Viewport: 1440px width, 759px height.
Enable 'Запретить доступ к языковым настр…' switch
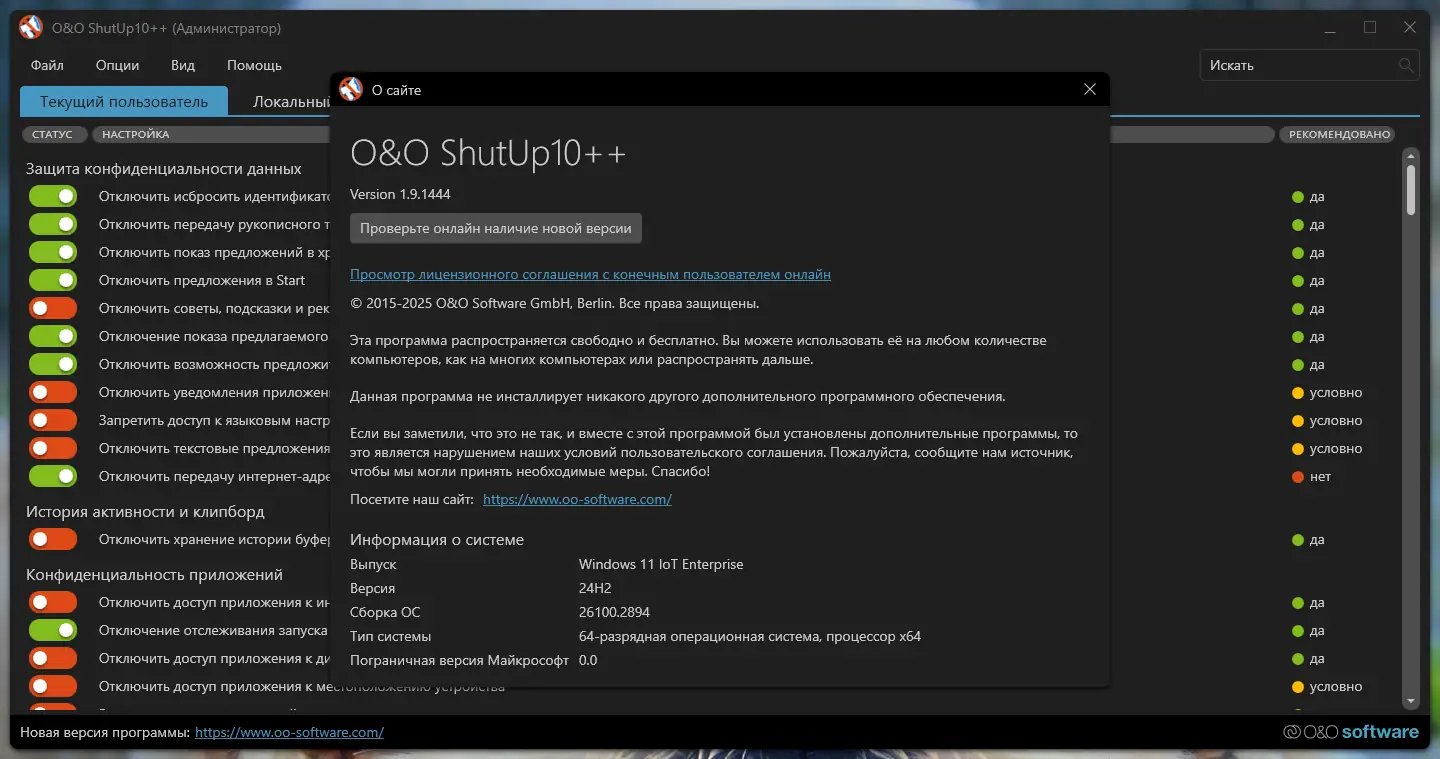pos(53,421)
